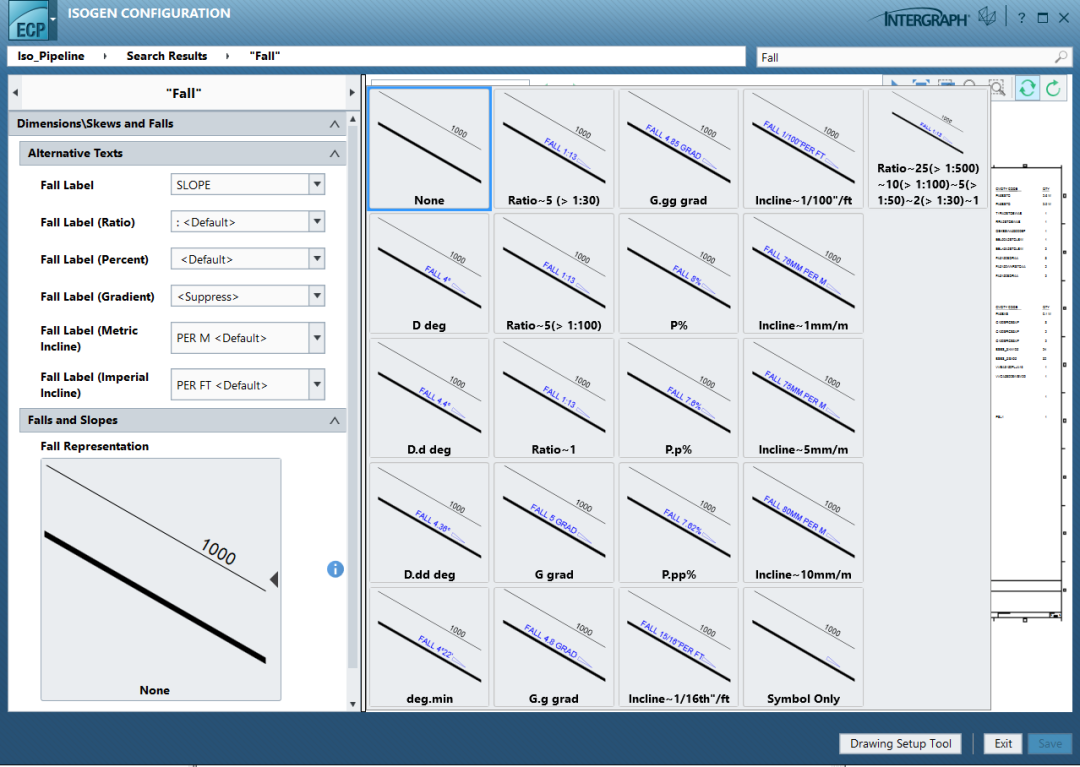Open the Drawing Setup Tool
The height and width of the screenshot is (767, 1080).
900,744
